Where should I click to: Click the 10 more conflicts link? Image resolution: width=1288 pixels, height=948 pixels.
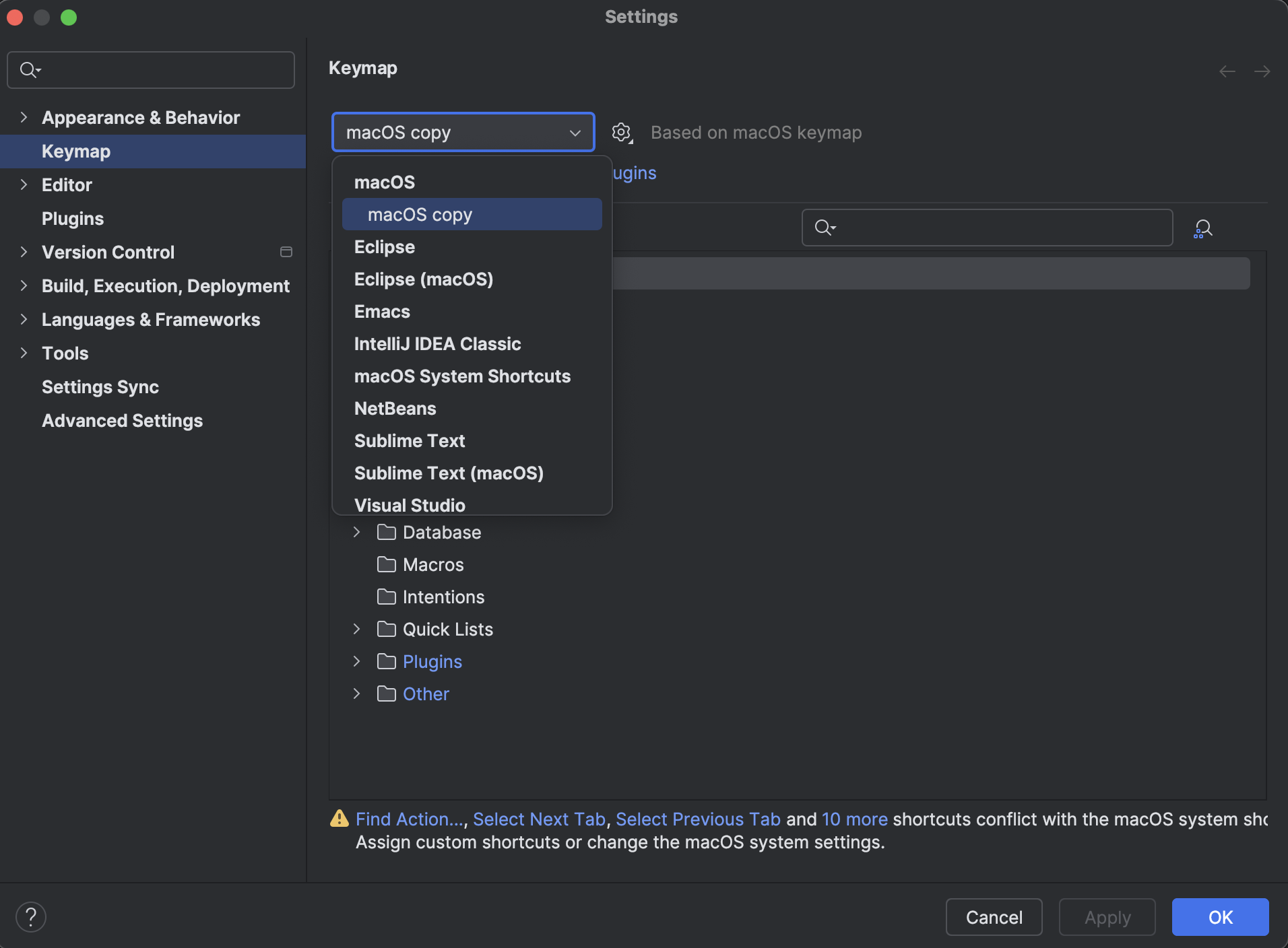point(854,819)
